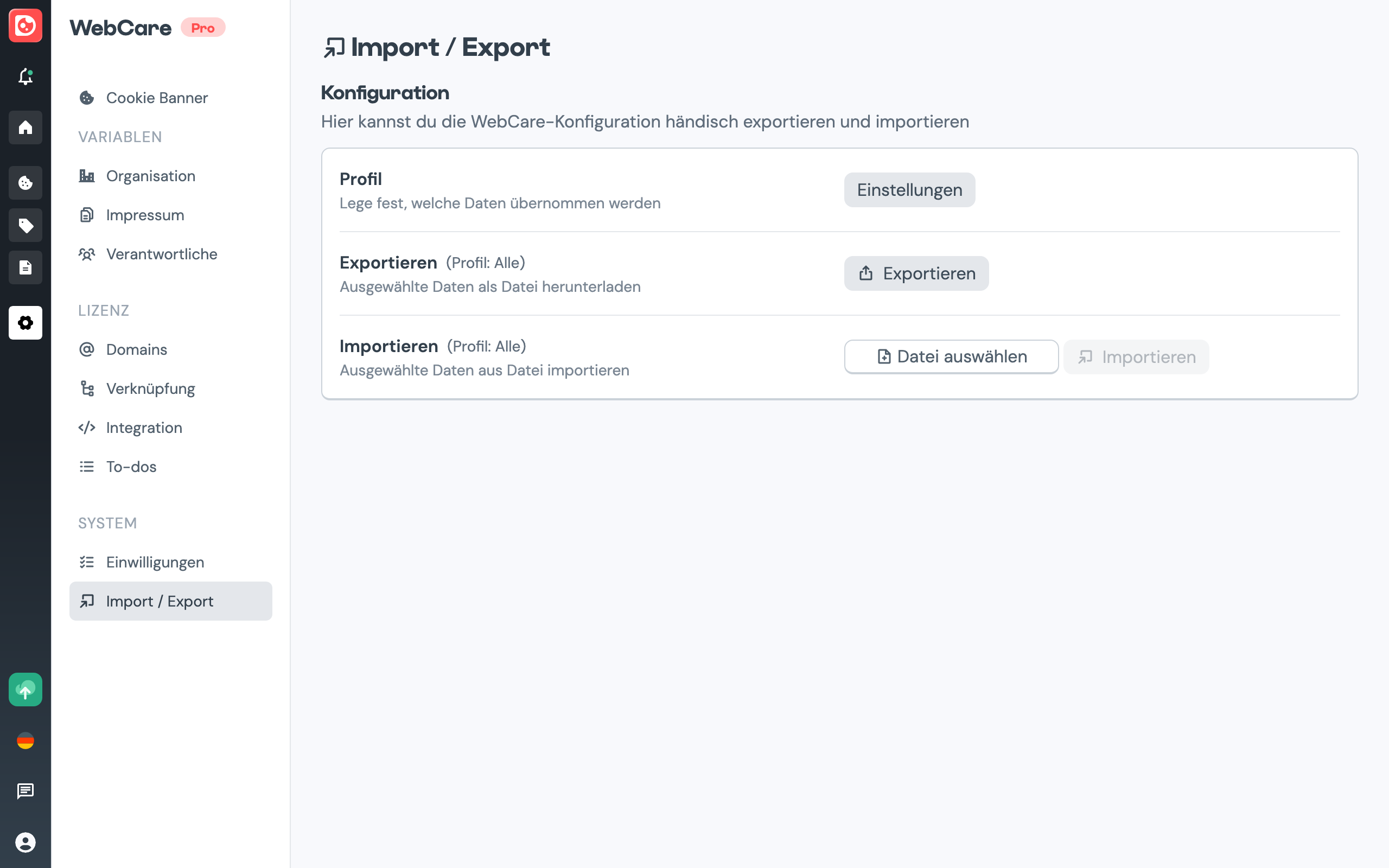Open the user account avatar icon
Image resolution: width=1389 pixels, height=868 pixels.
point(26,842)
